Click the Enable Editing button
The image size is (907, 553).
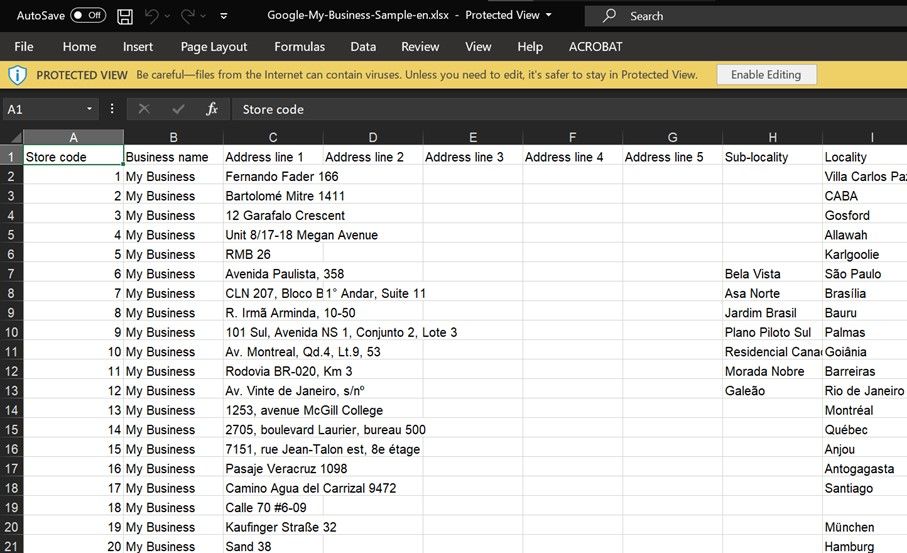[x=766, y=75]
